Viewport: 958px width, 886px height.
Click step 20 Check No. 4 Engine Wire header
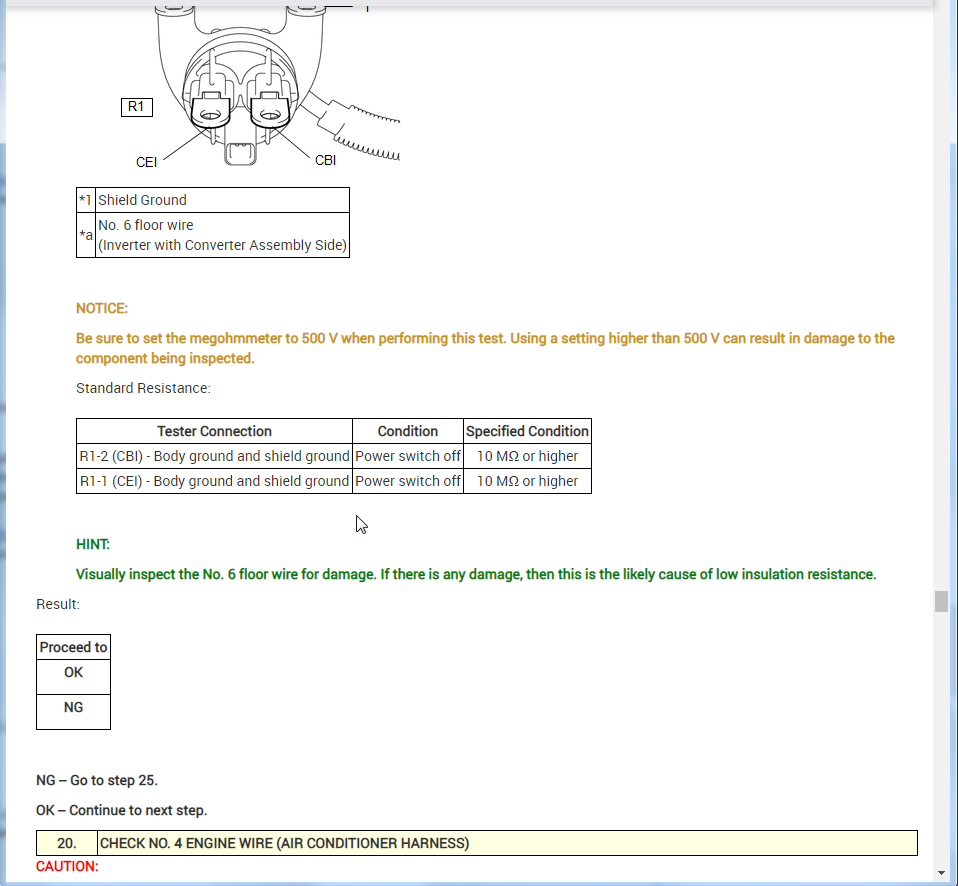click(x=477, y=843)
